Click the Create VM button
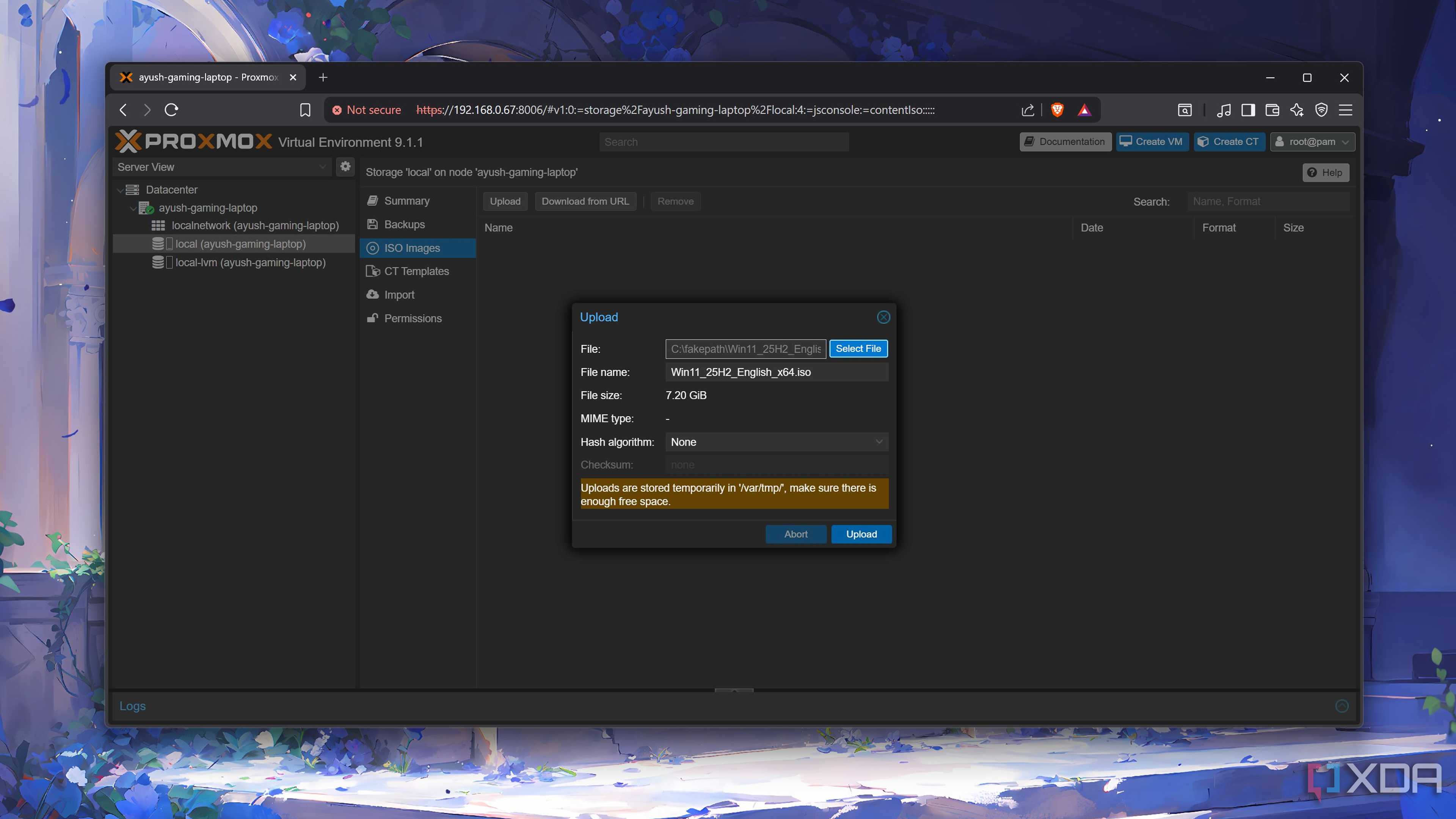The width and height of the screenshot is (1456, 819). click(1153, 142)
